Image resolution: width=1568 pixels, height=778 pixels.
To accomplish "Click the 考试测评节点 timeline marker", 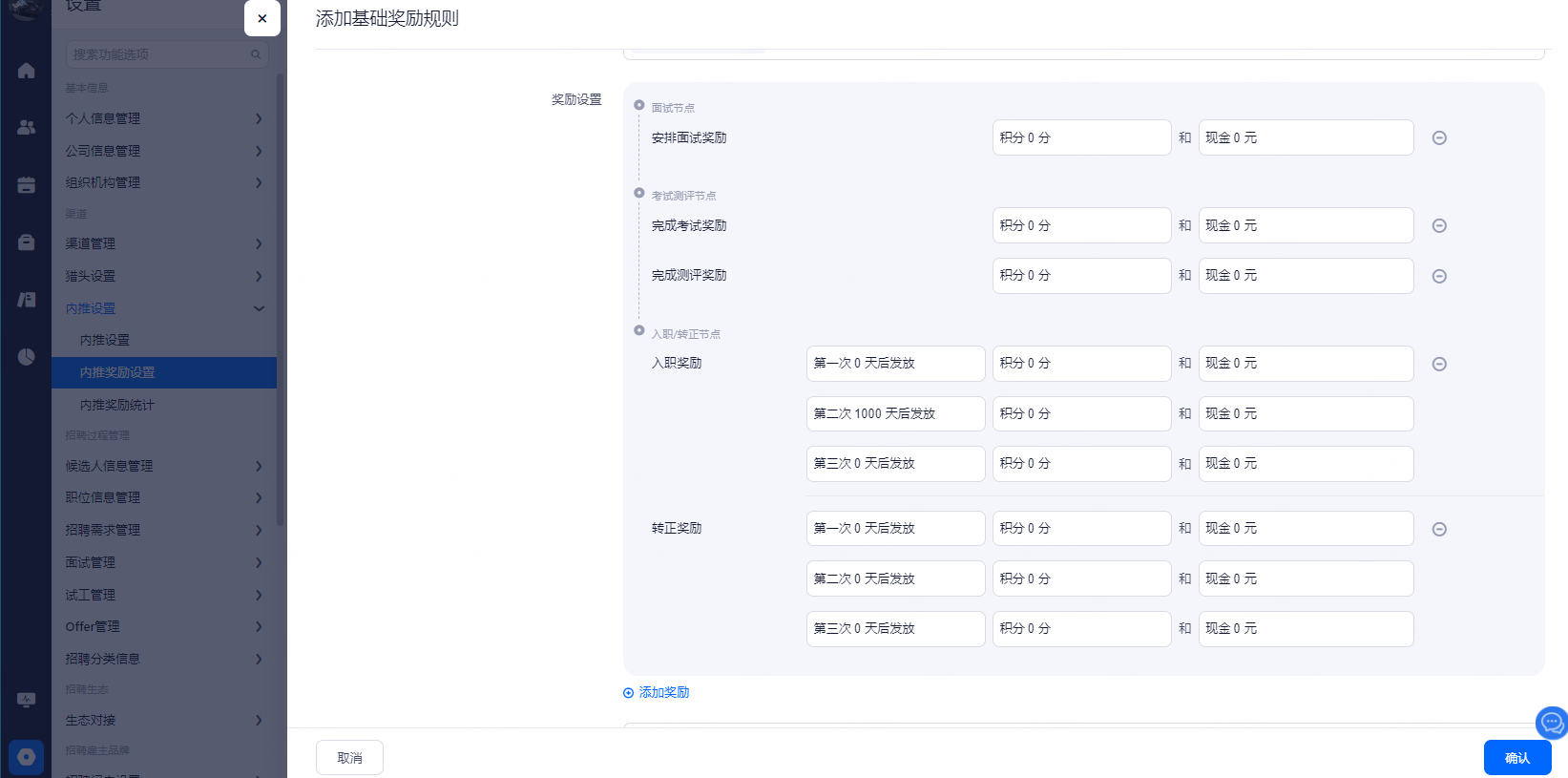I will pyautogui.click(x=639, y=193).
